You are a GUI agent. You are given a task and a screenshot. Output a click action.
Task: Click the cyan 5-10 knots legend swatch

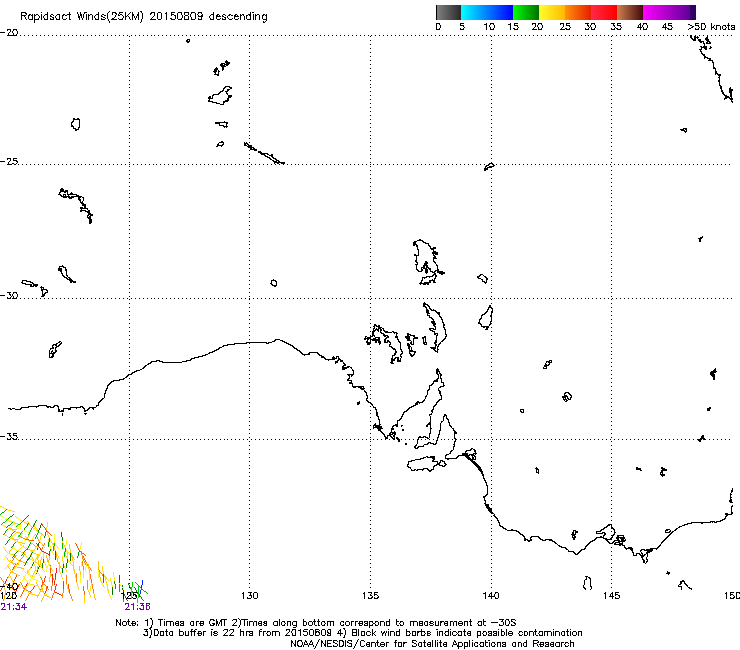click(474, 12)
